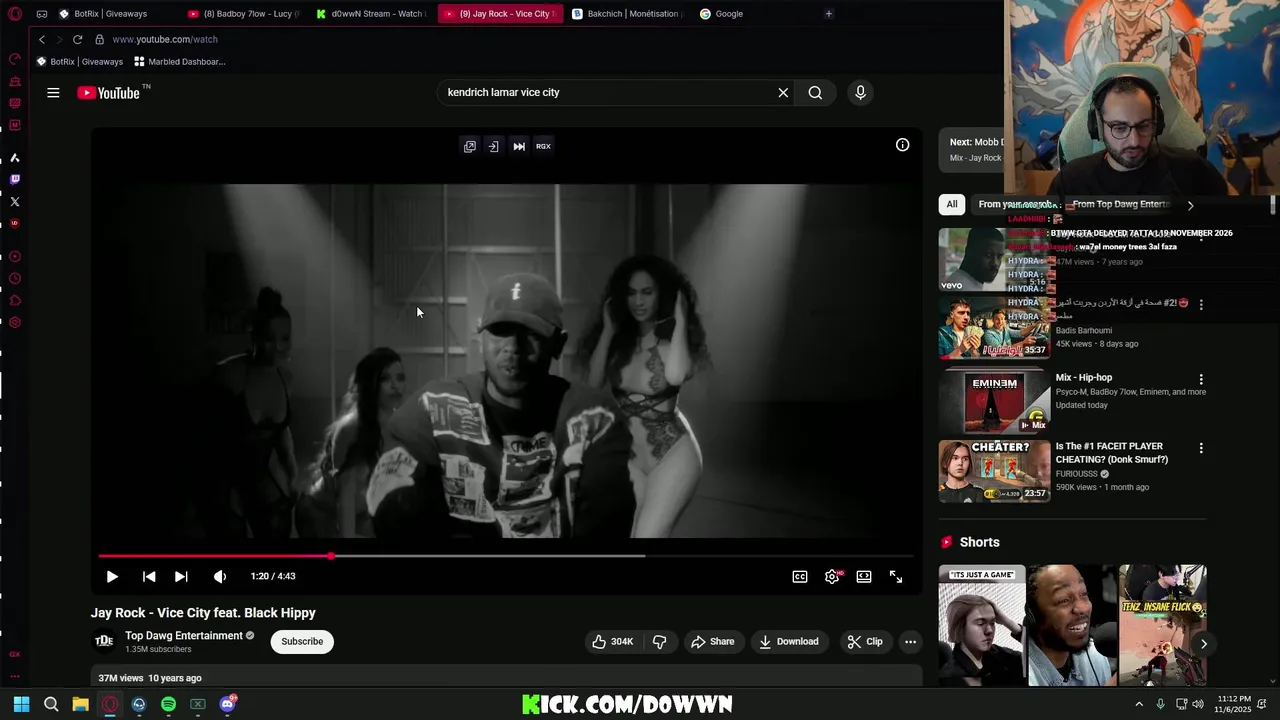Go back in browser history
Viewport: 1280px width, 720px height.
pyautogui.click(x=42, y=39)
